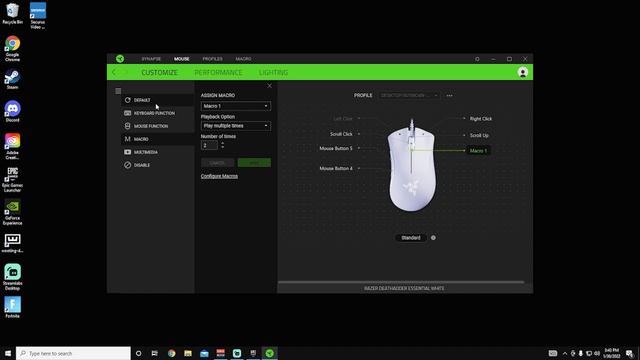Select the Keyboard Function option
Viewport: 640px width, 360px height.
pyautogui.click(x=158, y=113)
